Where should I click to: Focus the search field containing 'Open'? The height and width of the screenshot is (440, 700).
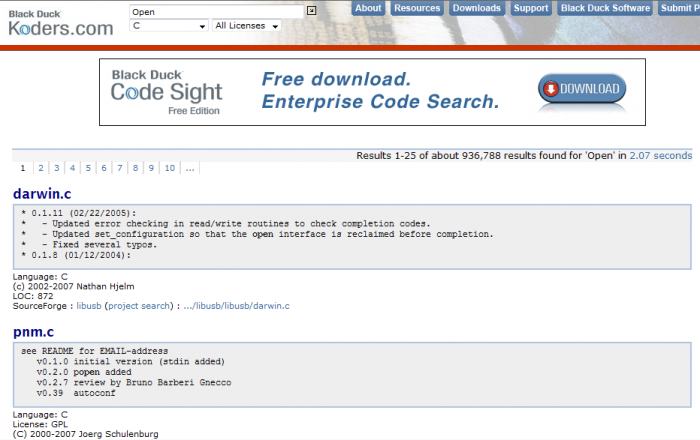pyautogui.click(x=216, y=12)
